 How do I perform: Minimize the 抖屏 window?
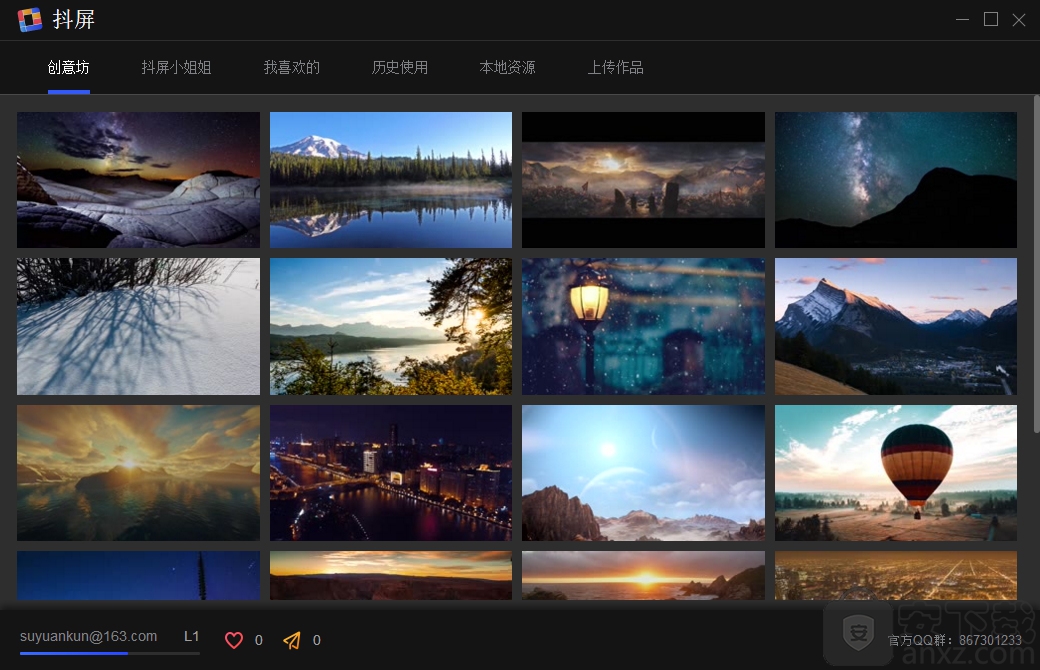(962, 20)
